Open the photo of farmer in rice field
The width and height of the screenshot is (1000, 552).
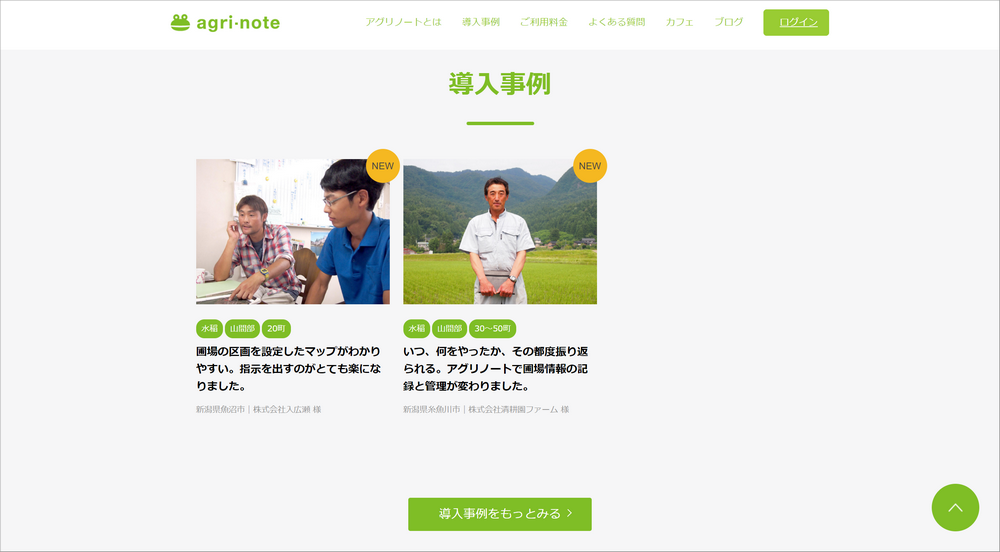500,231
